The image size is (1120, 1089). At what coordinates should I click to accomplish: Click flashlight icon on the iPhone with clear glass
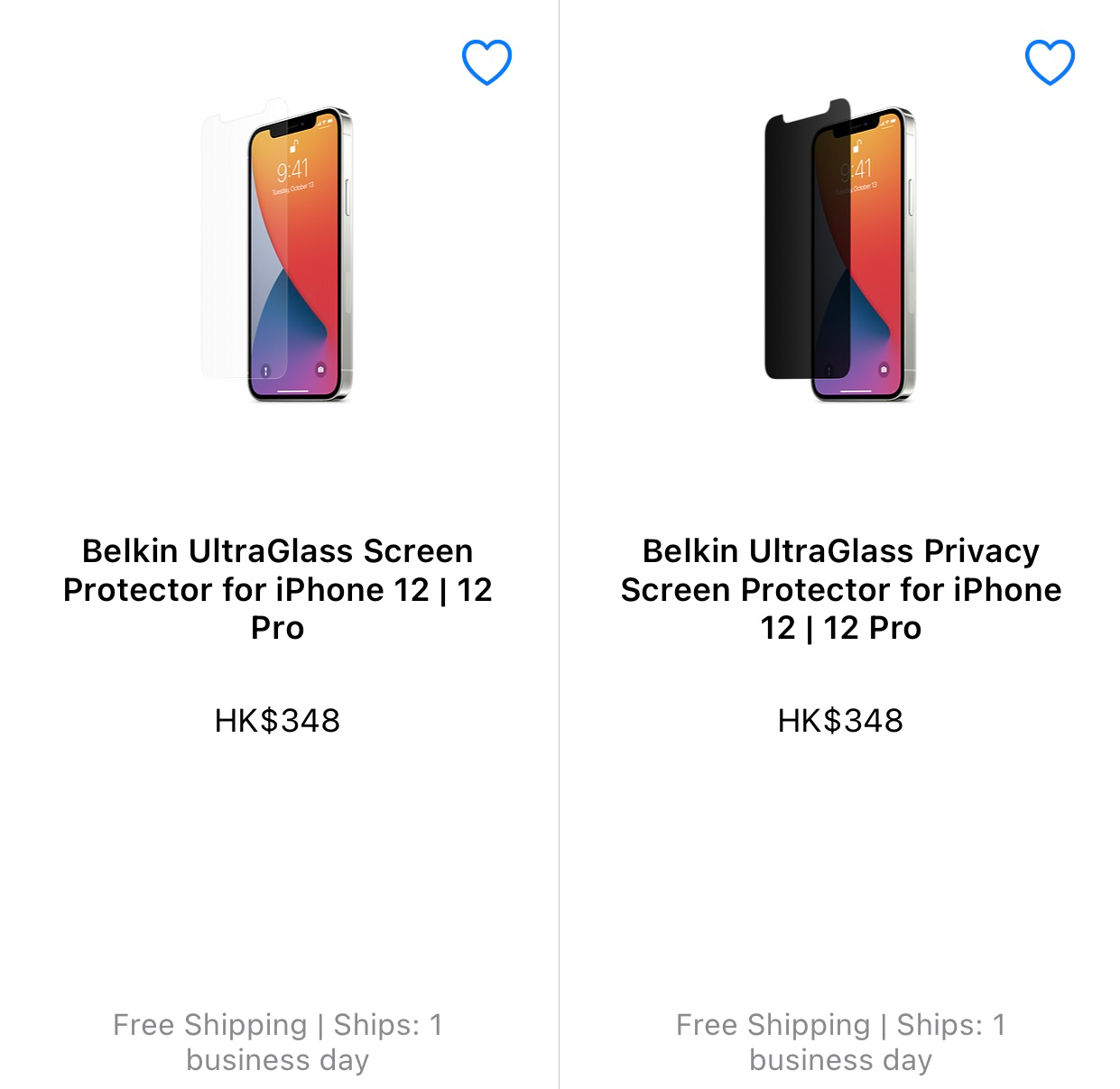tap(265, 371)
